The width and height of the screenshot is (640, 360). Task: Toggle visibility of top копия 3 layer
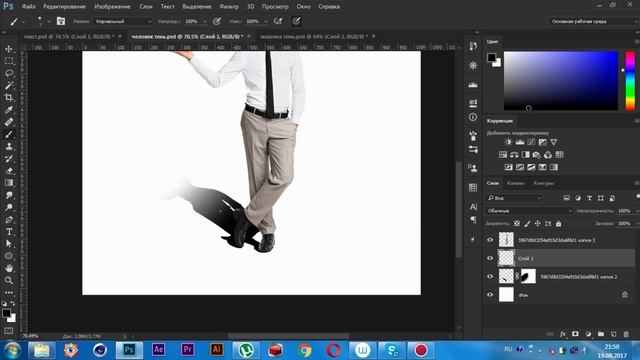[490, 240]
